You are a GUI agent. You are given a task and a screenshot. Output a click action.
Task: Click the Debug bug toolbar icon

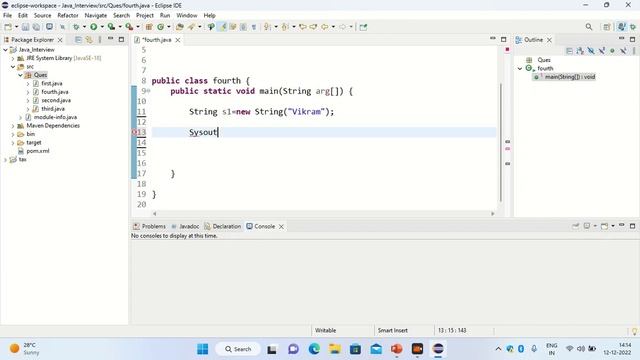tap(76, 27)
